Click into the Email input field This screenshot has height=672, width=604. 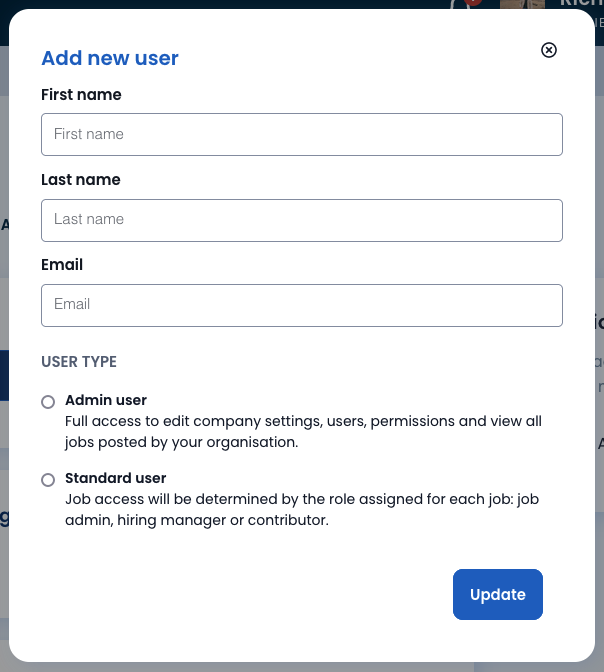pyautogui.click(x=302, y=306)
